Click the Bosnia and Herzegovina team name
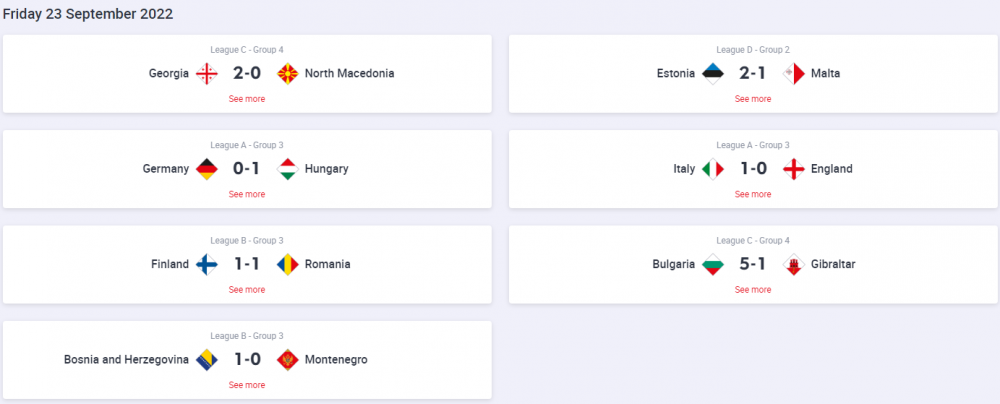 (x=126, y=360)
